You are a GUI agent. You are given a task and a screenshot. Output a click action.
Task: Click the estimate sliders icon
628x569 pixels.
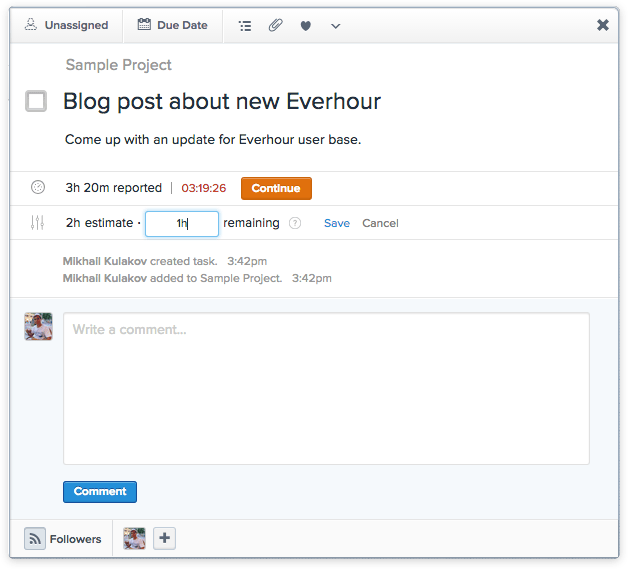(x=38, y=223)
